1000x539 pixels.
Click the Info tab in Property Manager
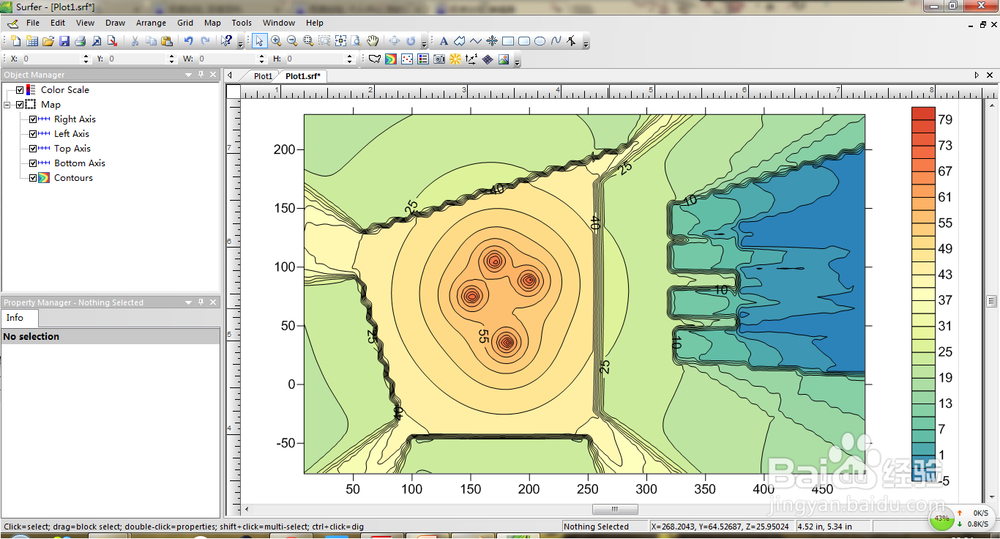[16, 318]
